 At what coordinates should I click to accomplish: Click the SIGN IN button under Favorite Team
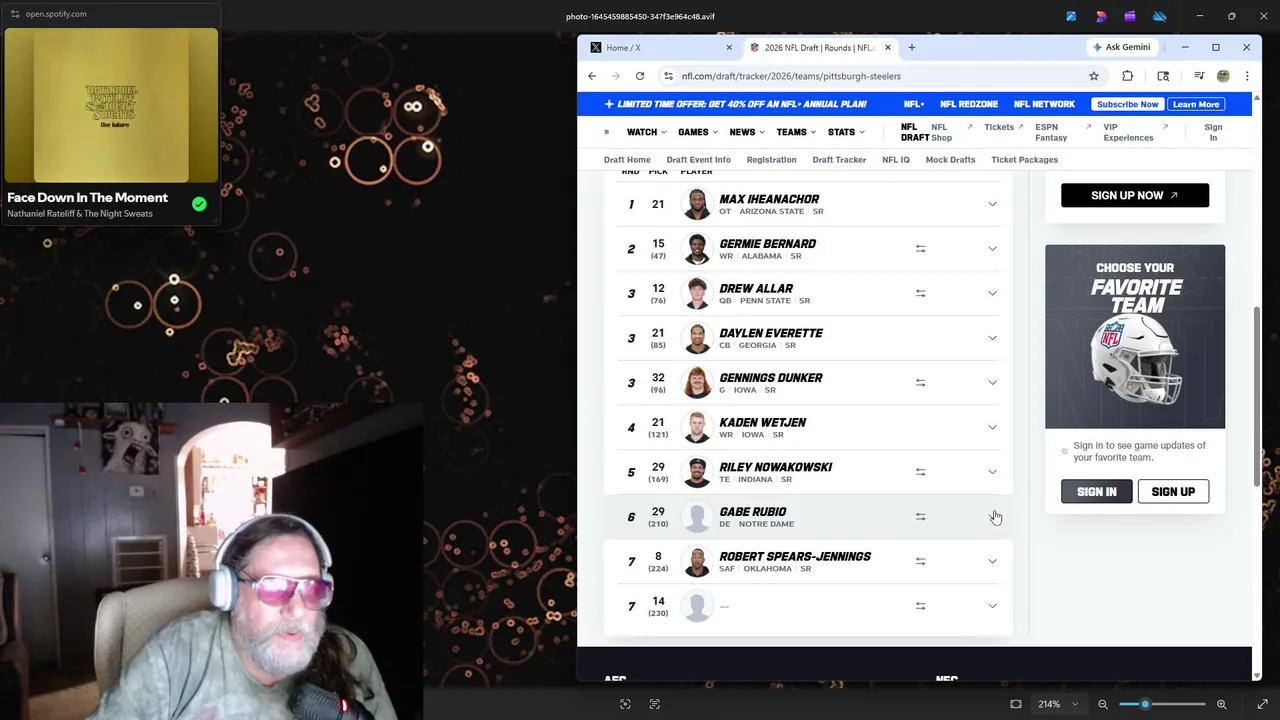(x=1097, y=492)
